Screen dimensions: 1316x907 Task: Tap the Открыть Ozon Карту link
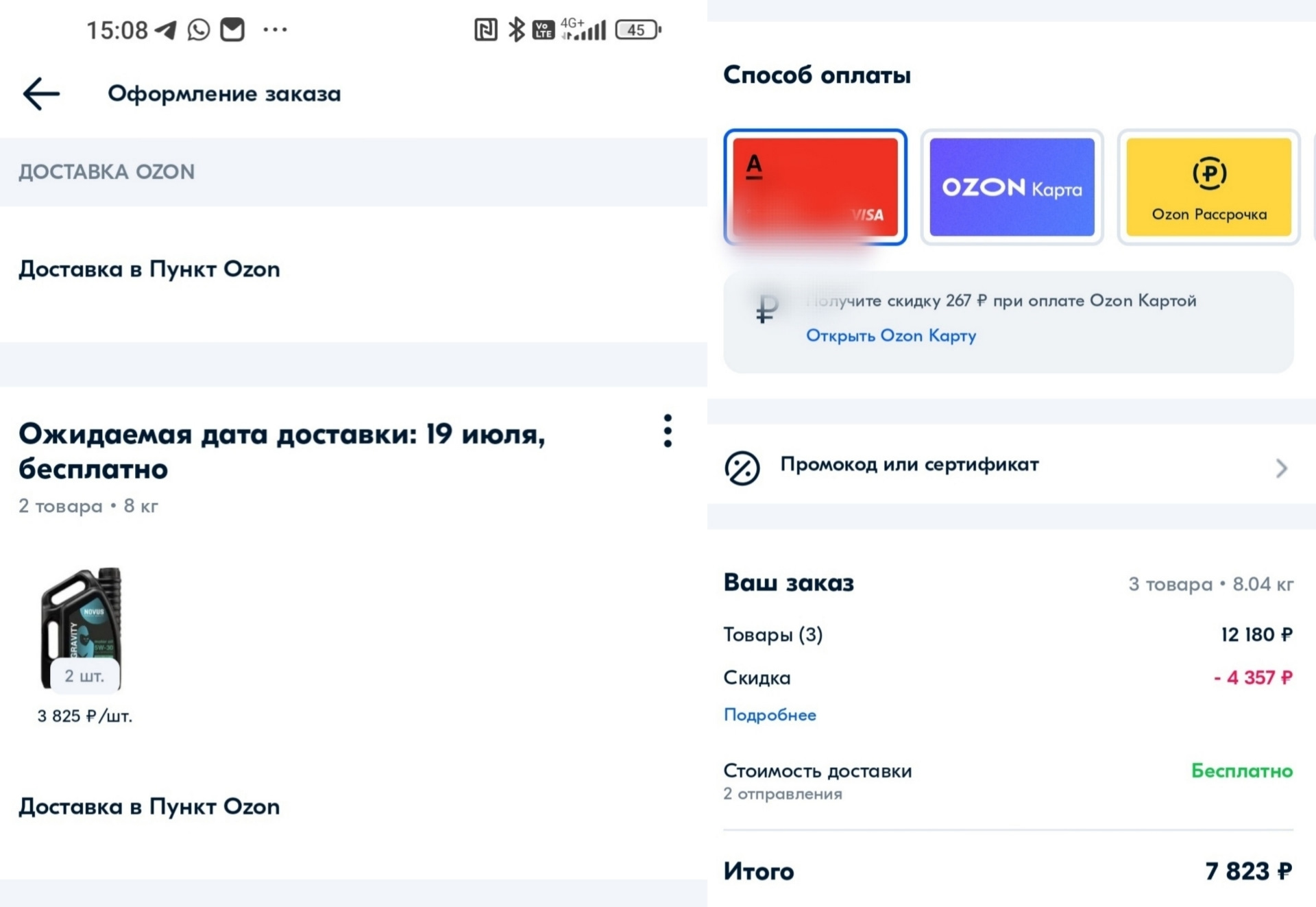[890, 336]
